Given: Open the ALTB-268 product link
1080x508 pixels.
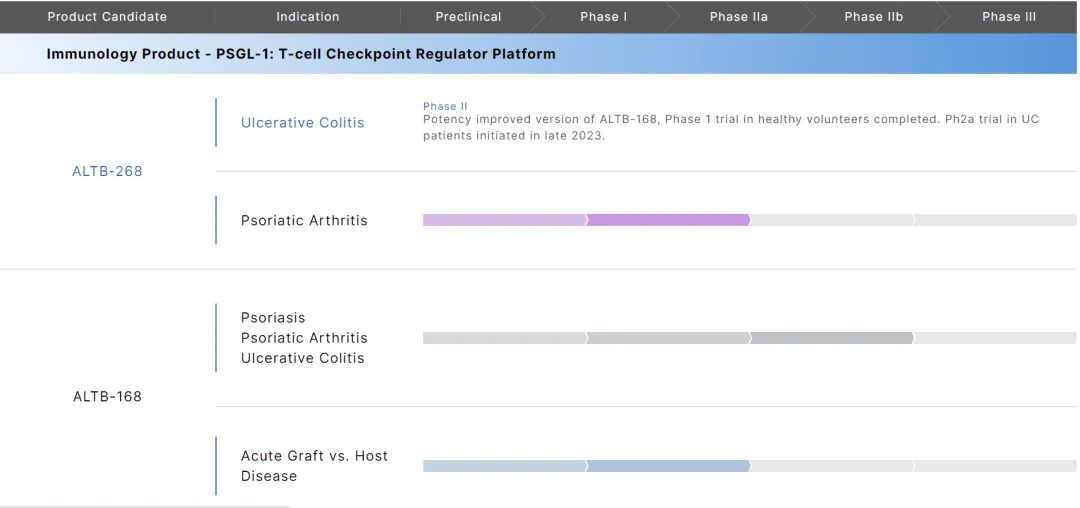Looking at the screenshot, I should pos(107,171).
